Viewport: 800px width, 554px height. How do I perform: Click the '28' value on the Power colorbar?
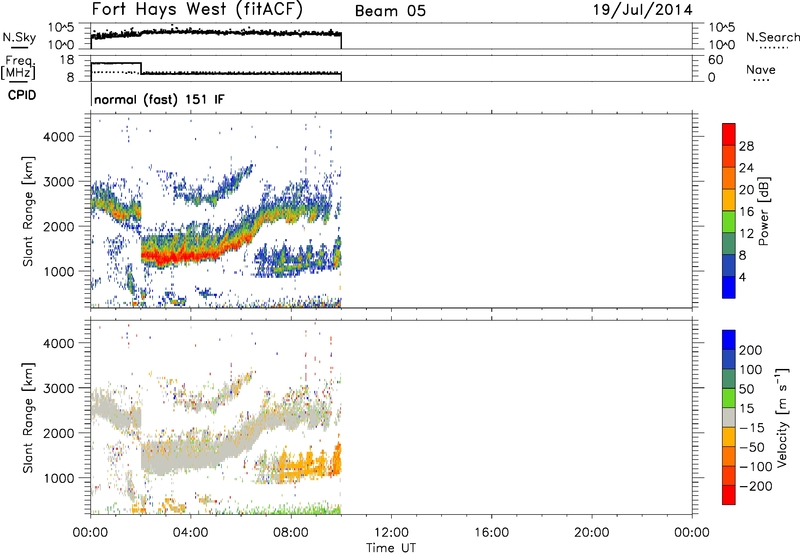(746, 146)
